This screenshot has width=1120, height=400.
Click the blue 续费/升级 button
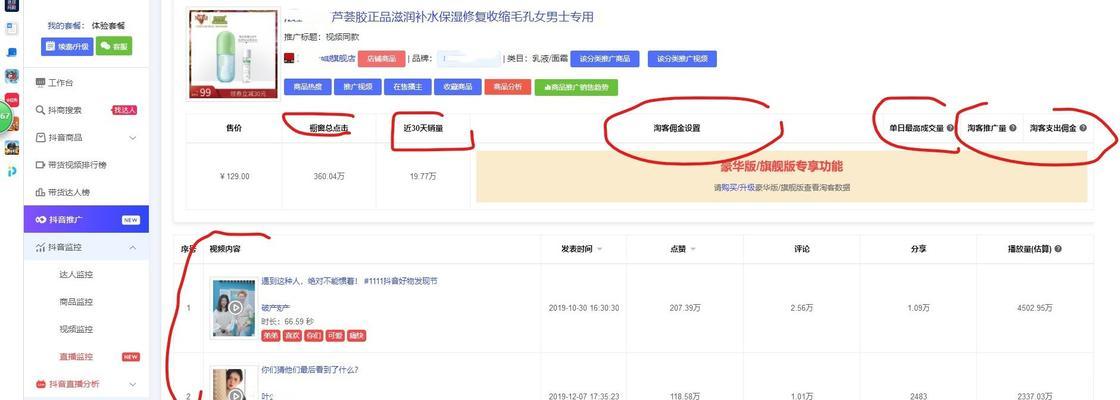tap(67, 46)
